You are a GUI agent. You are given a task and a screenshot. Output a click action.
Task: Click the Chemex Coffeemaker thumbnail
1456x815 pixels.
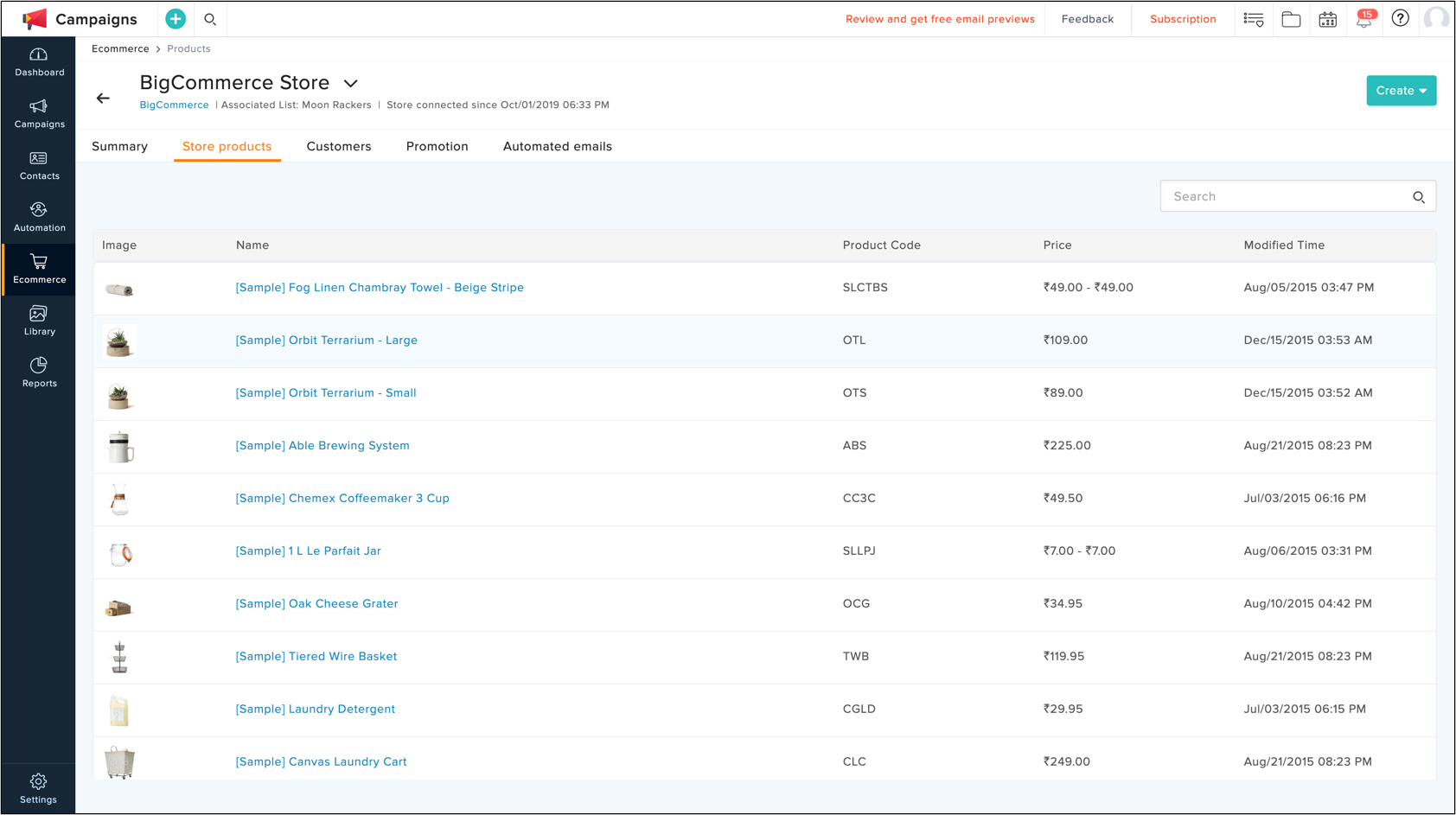point(119,500)
